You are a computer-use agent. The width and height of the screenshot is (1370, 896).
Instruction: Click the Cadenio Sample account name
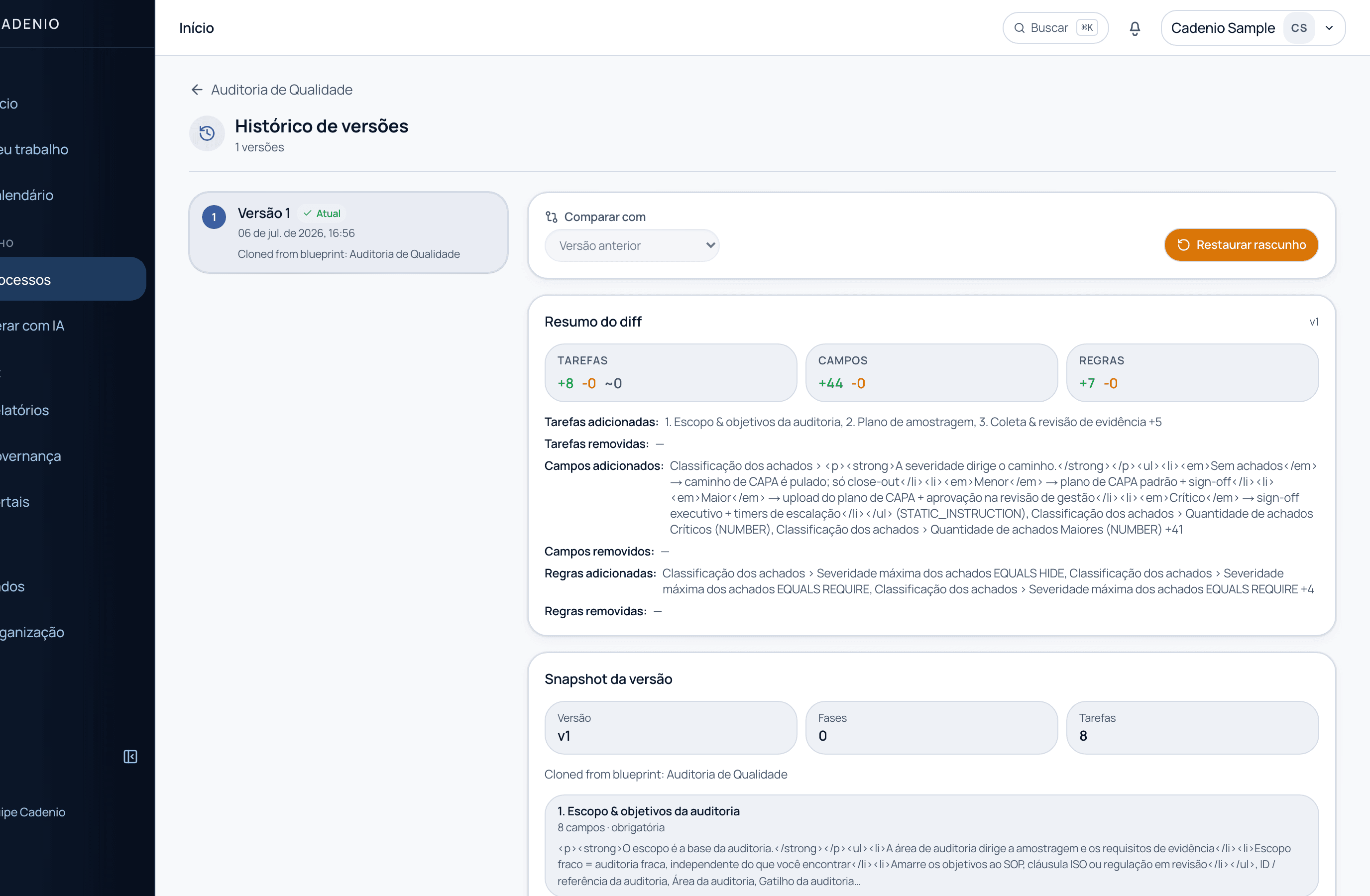click(x=1223, y=28)
